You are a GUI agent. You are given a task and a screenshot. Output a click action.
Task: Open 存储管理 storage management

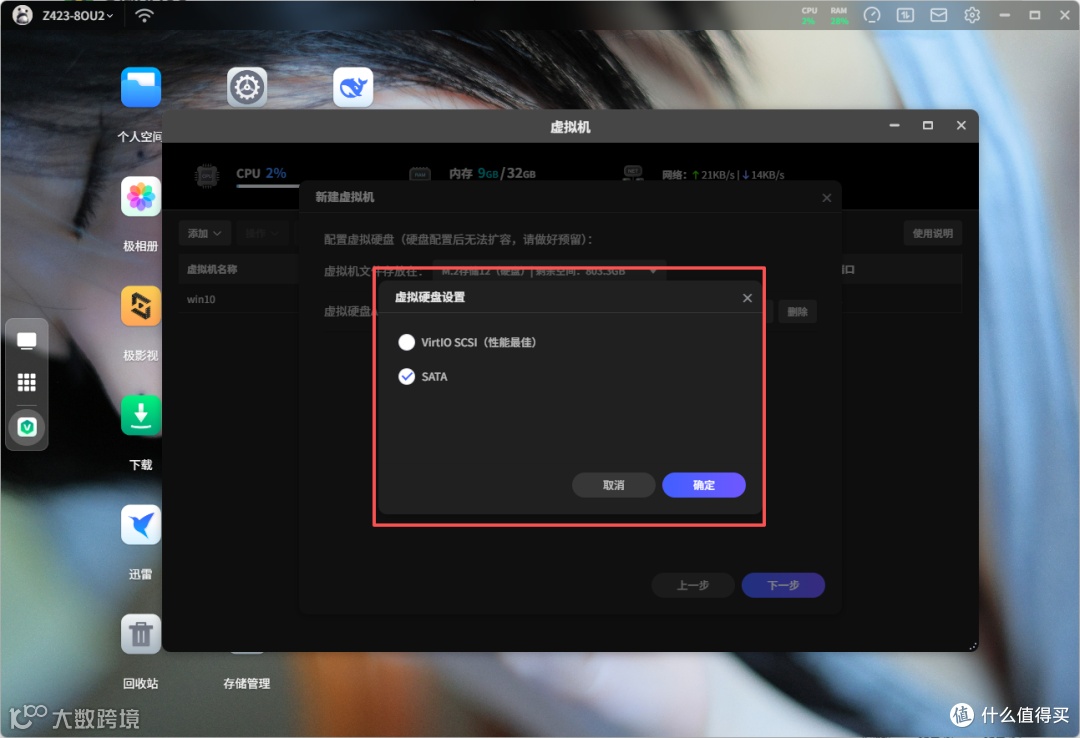(x=246, y=684)
